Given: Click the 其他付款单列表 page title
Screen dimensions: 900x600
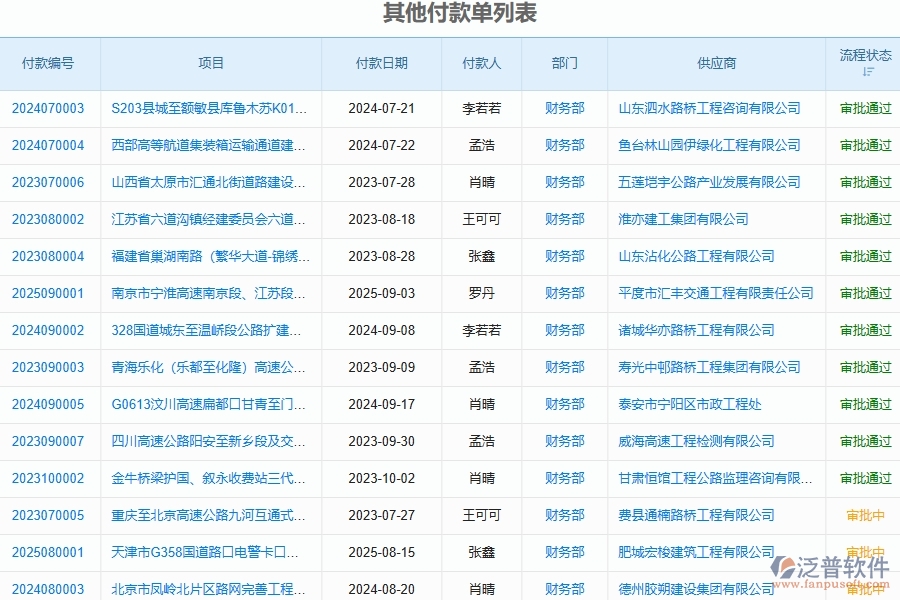Looking at the screenshot, I should coord(457,14).
